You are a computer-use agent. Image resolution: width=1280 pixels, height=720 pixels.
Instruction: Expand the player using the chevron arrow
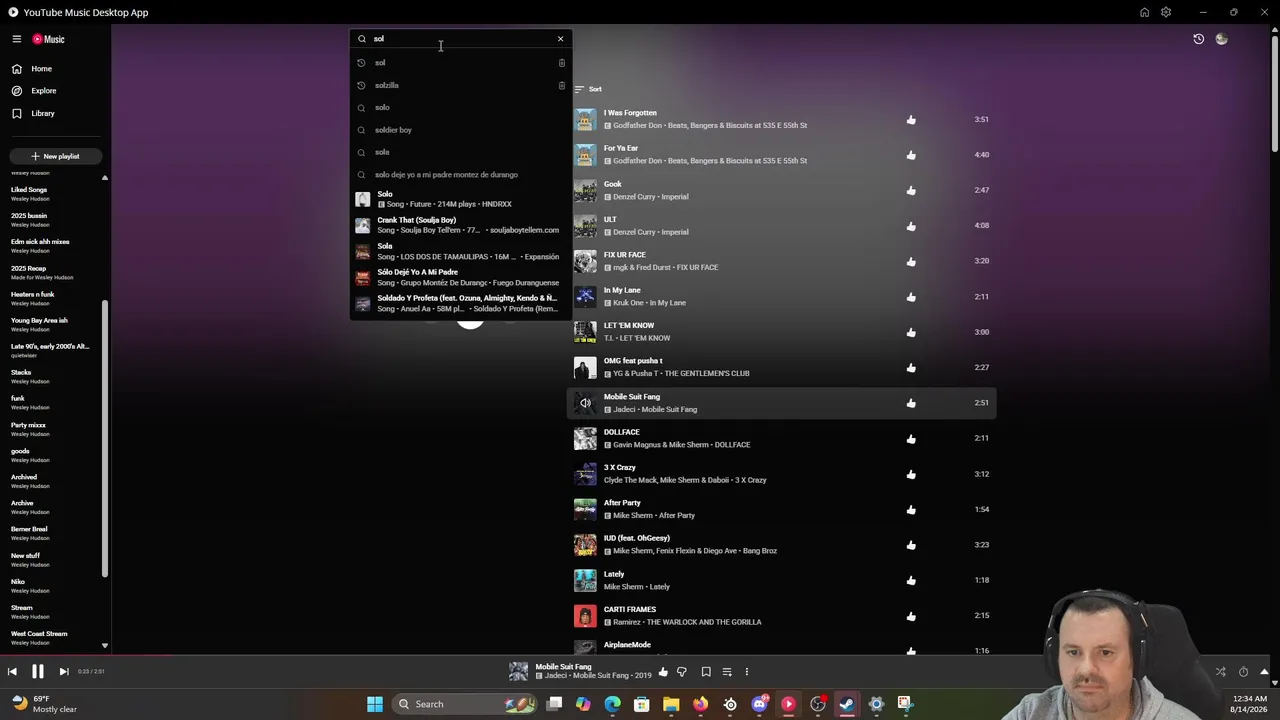tap(1264, 672)
